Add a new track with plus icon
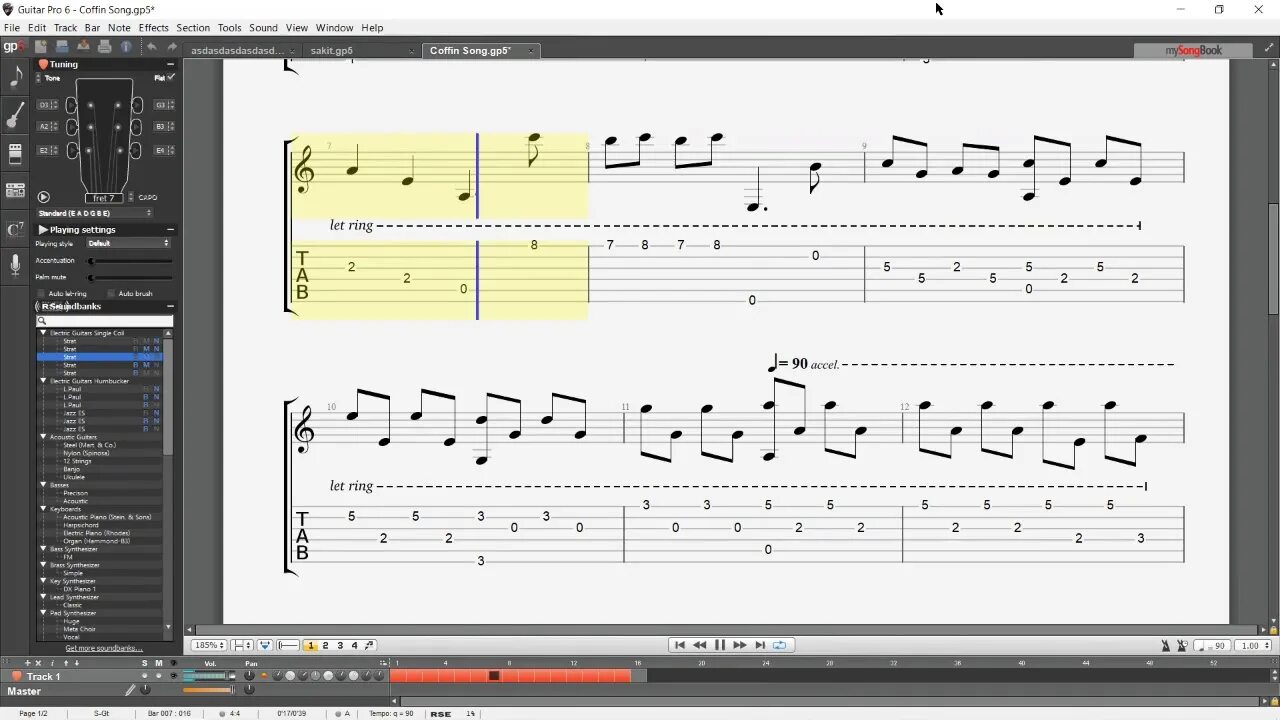1280x720 pixels. click(x=27, y=663)
